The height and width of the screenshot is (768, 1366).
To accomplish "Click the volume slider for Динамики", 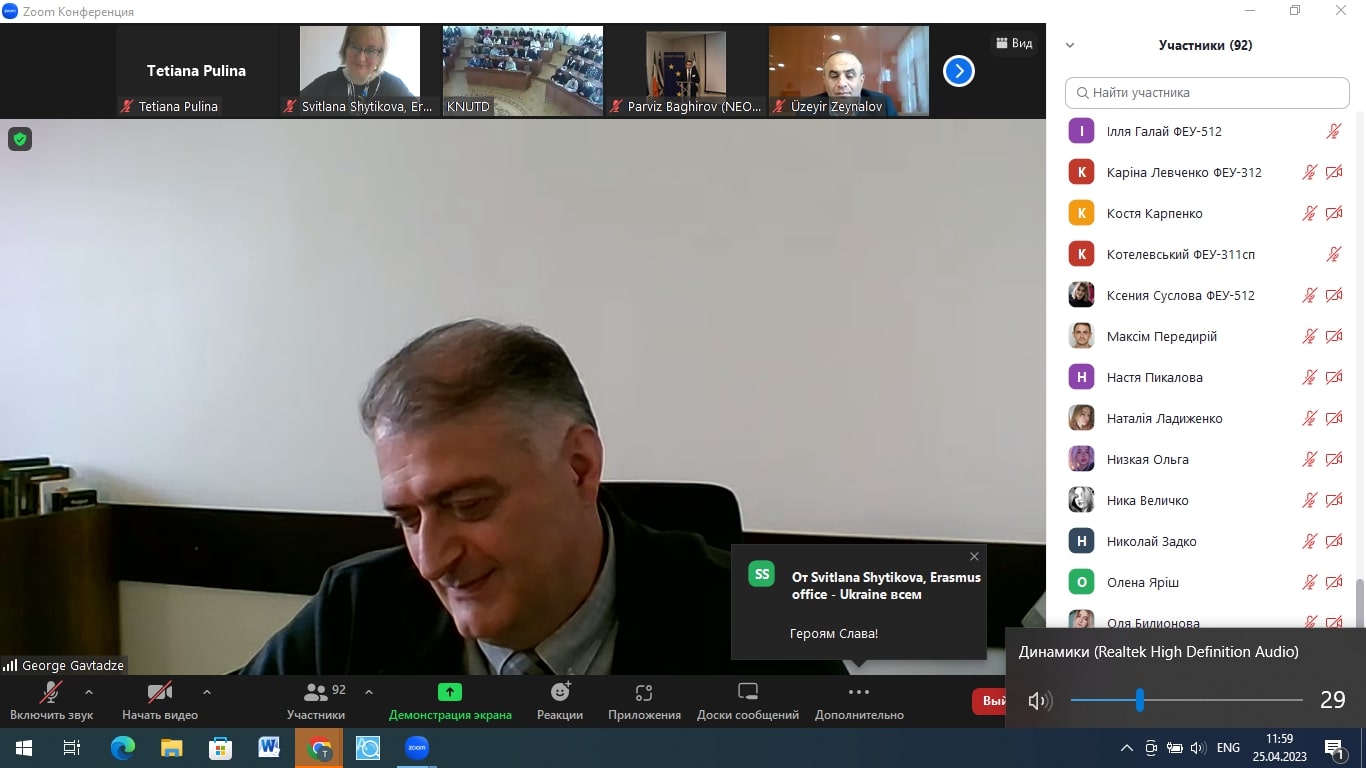I will pos(1186,700).
